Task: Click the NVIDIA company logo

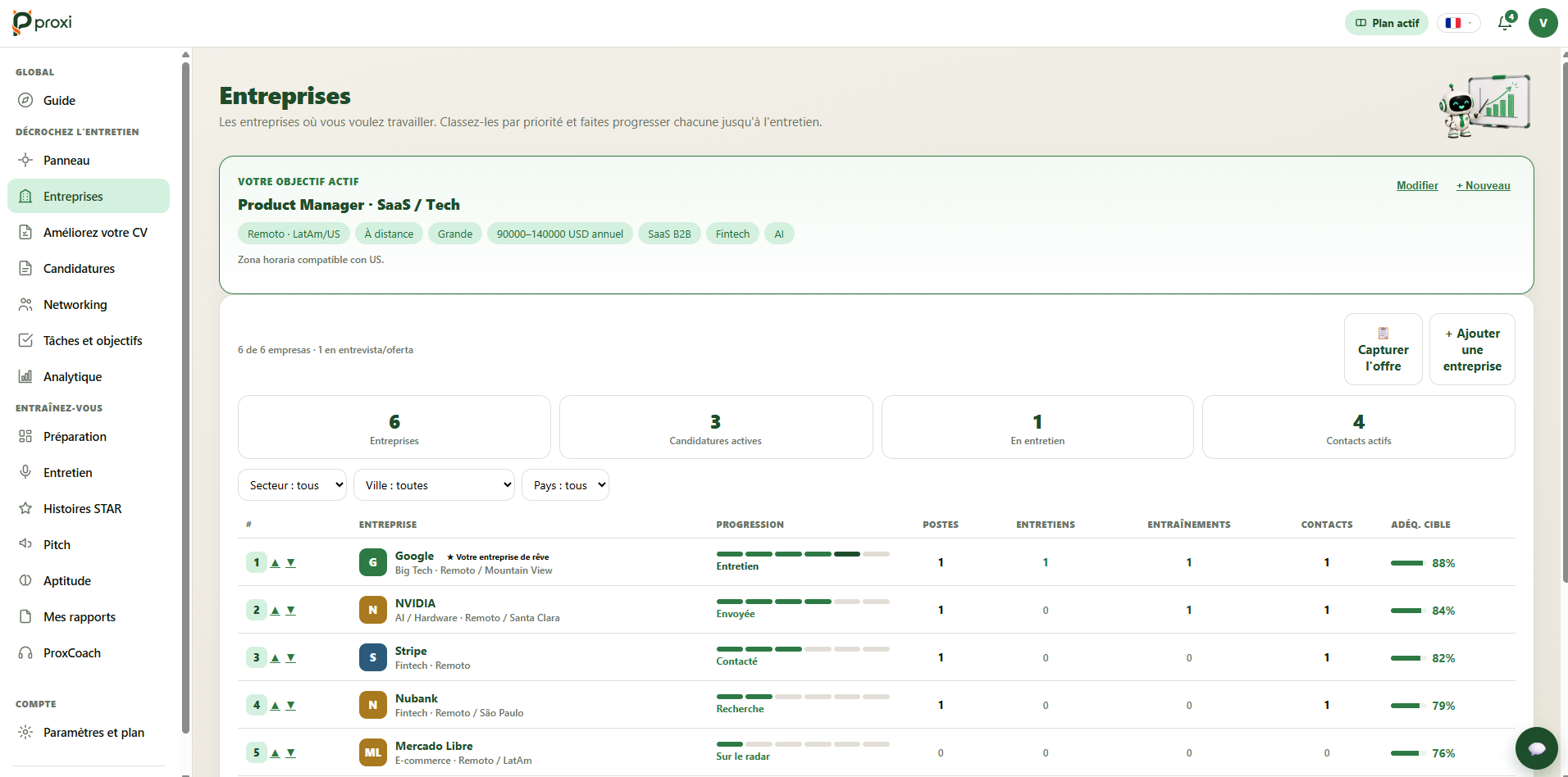Action: pos(373,610)
